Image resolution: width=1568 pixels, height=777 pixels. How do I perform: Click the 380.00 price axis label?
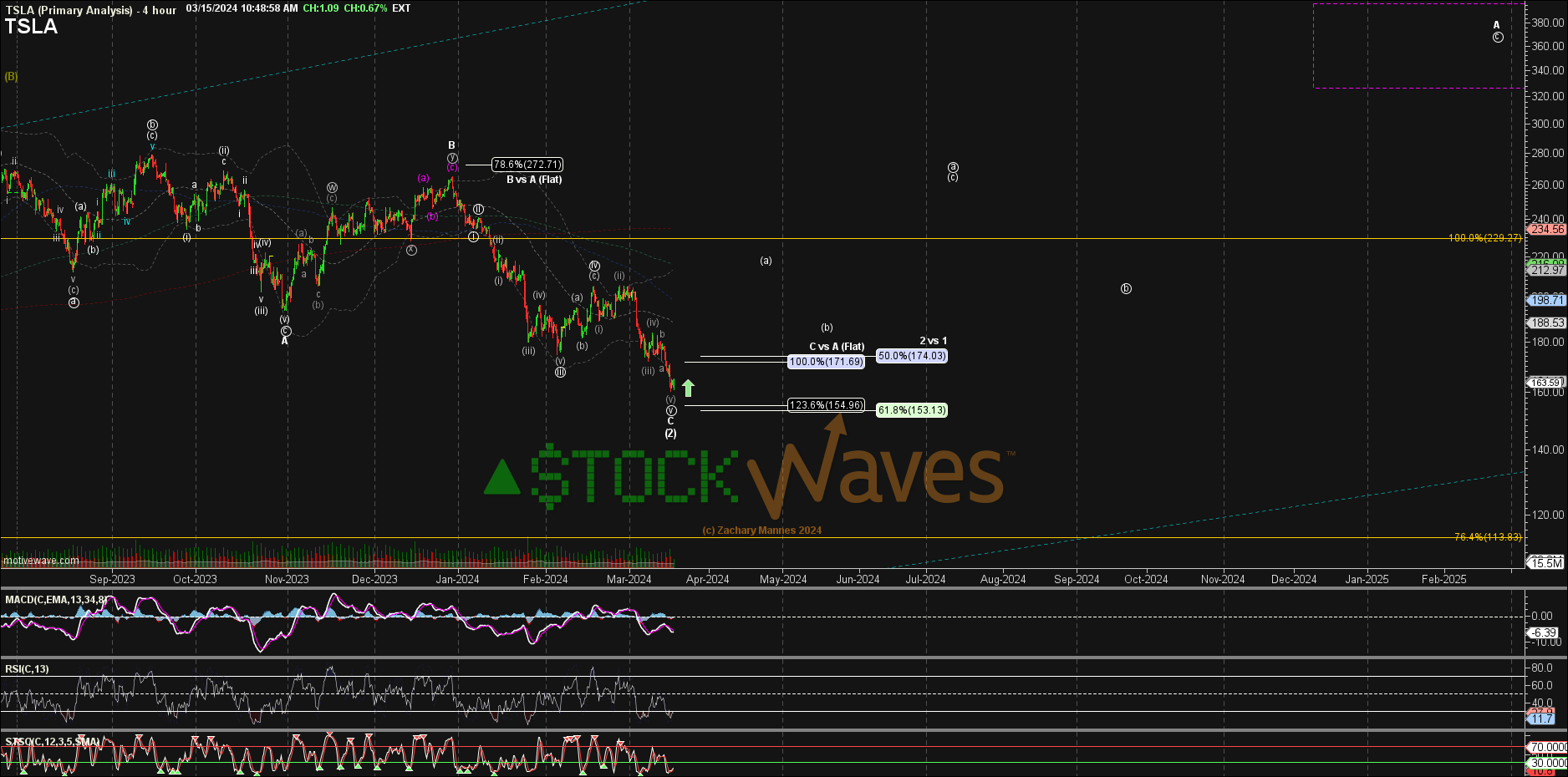click(x=1548, y=23)
